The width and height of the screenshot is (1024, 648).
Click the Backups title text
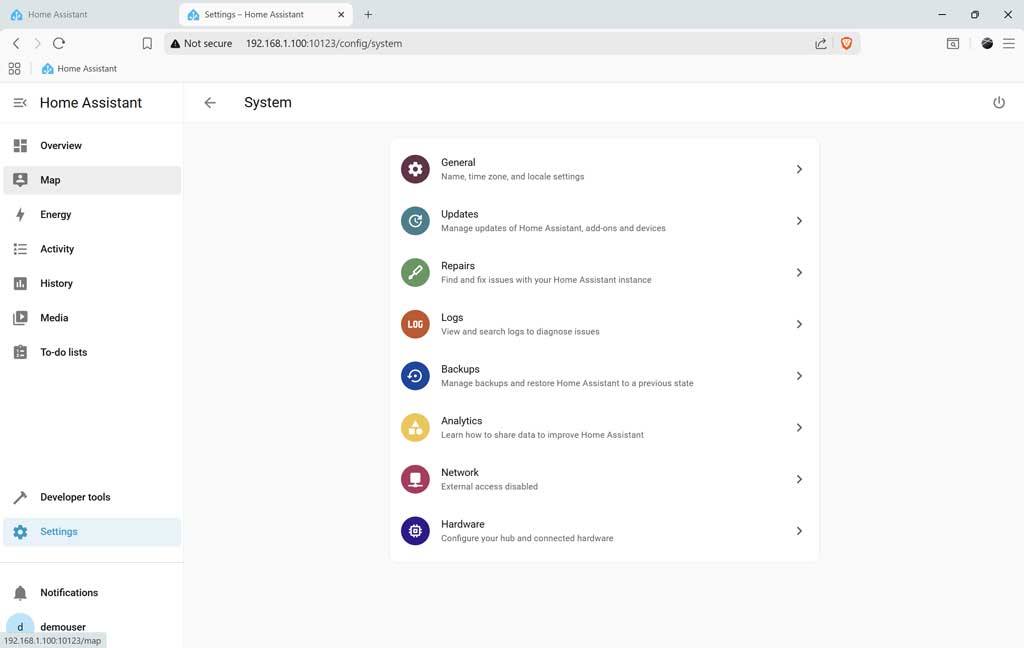click(x=460, y=369)
